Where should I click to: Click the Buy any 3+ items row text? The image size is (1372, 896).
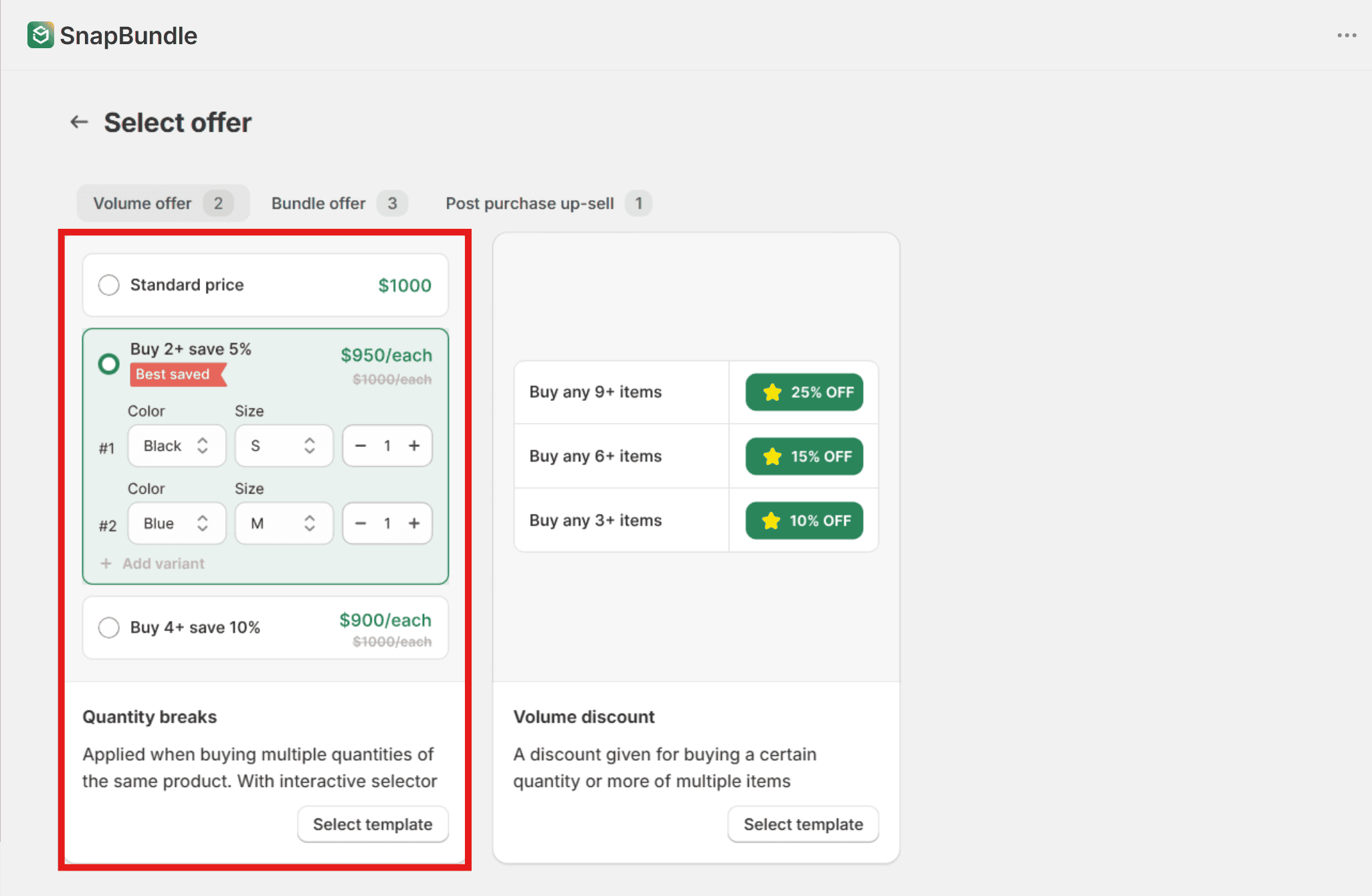[x=595, y=521]
